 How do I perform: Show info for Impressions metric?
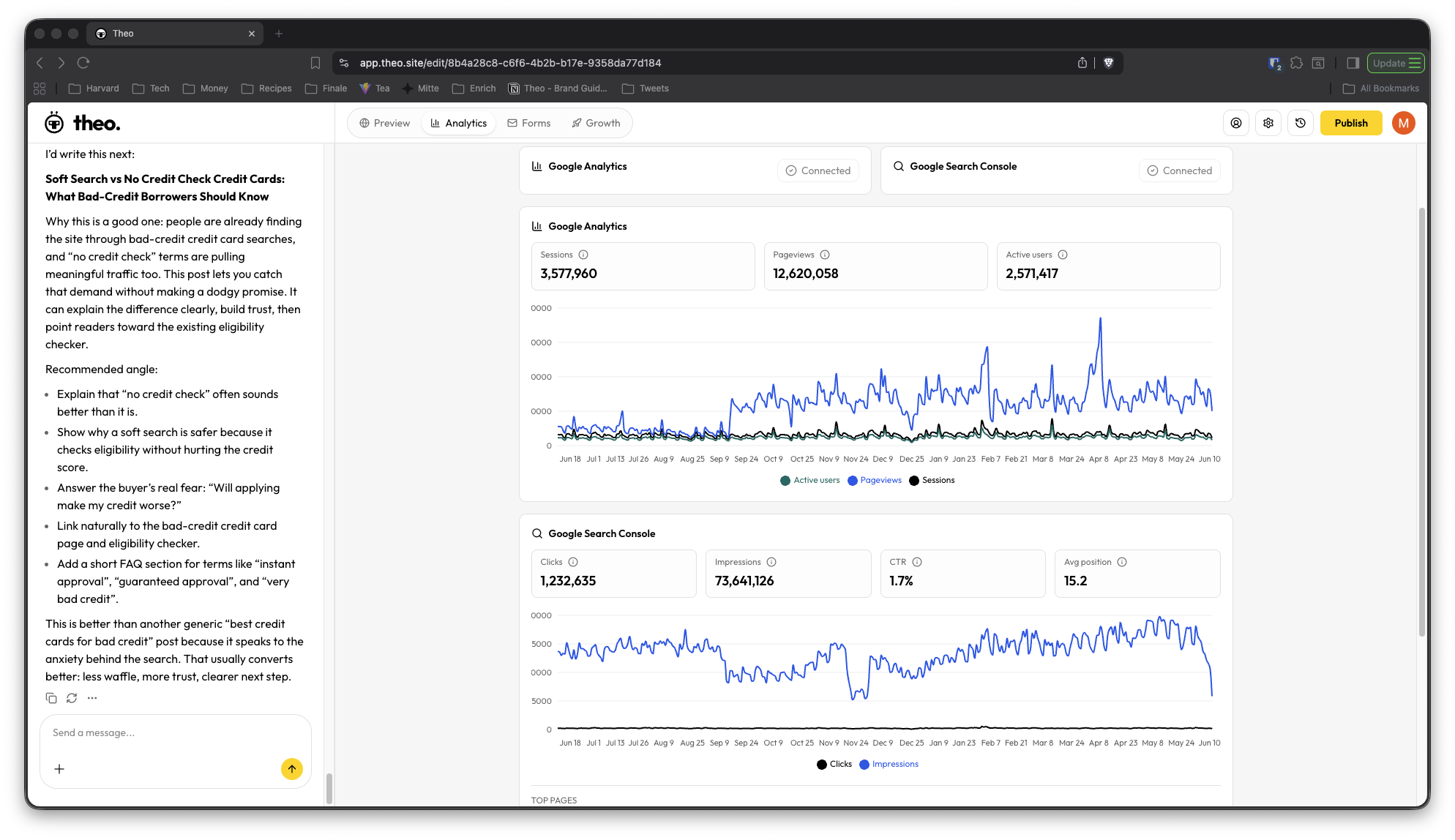(771, 562)
